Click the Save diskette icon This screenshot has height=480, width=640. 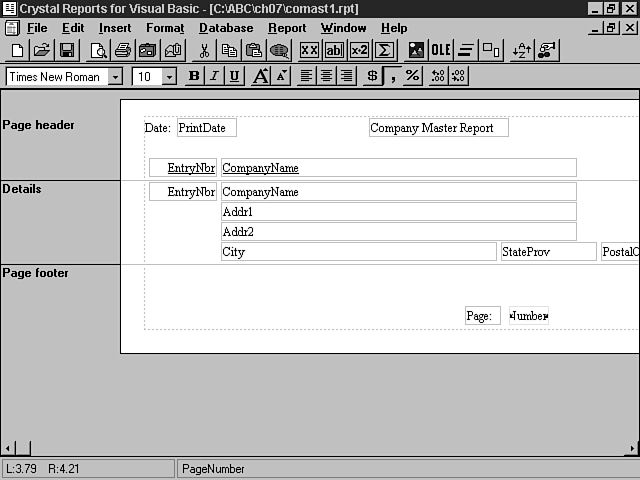(67, 50)
